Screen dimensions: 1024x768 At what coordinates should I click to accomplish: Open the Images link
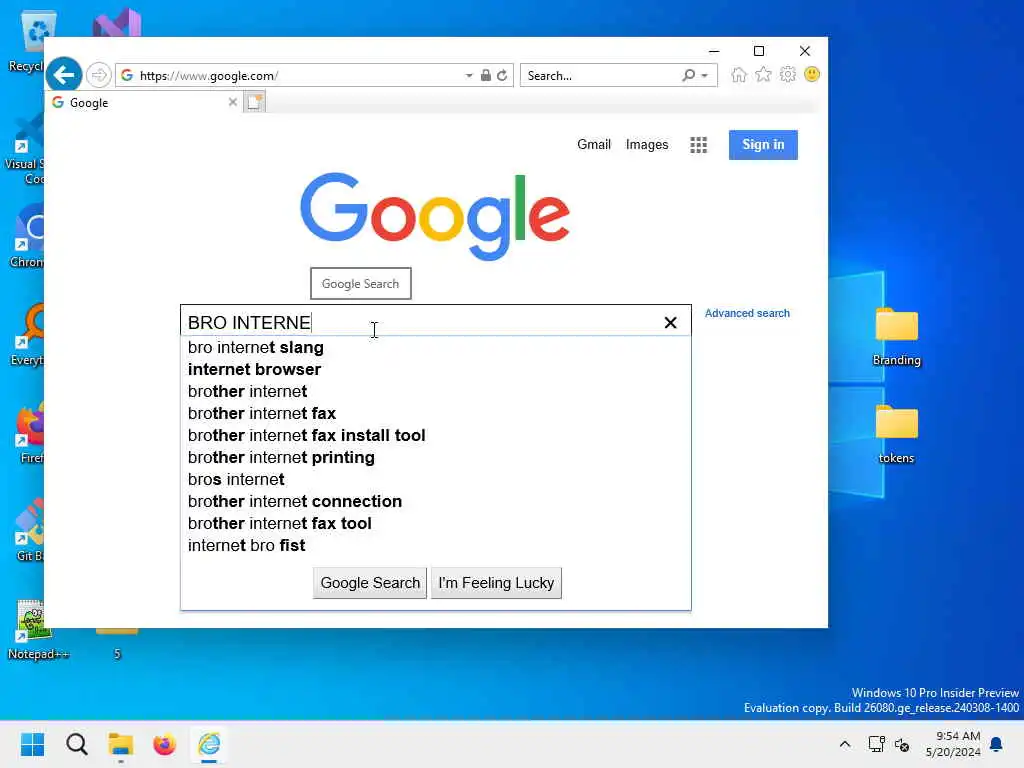pyautogui.click(x=647, y=144)
